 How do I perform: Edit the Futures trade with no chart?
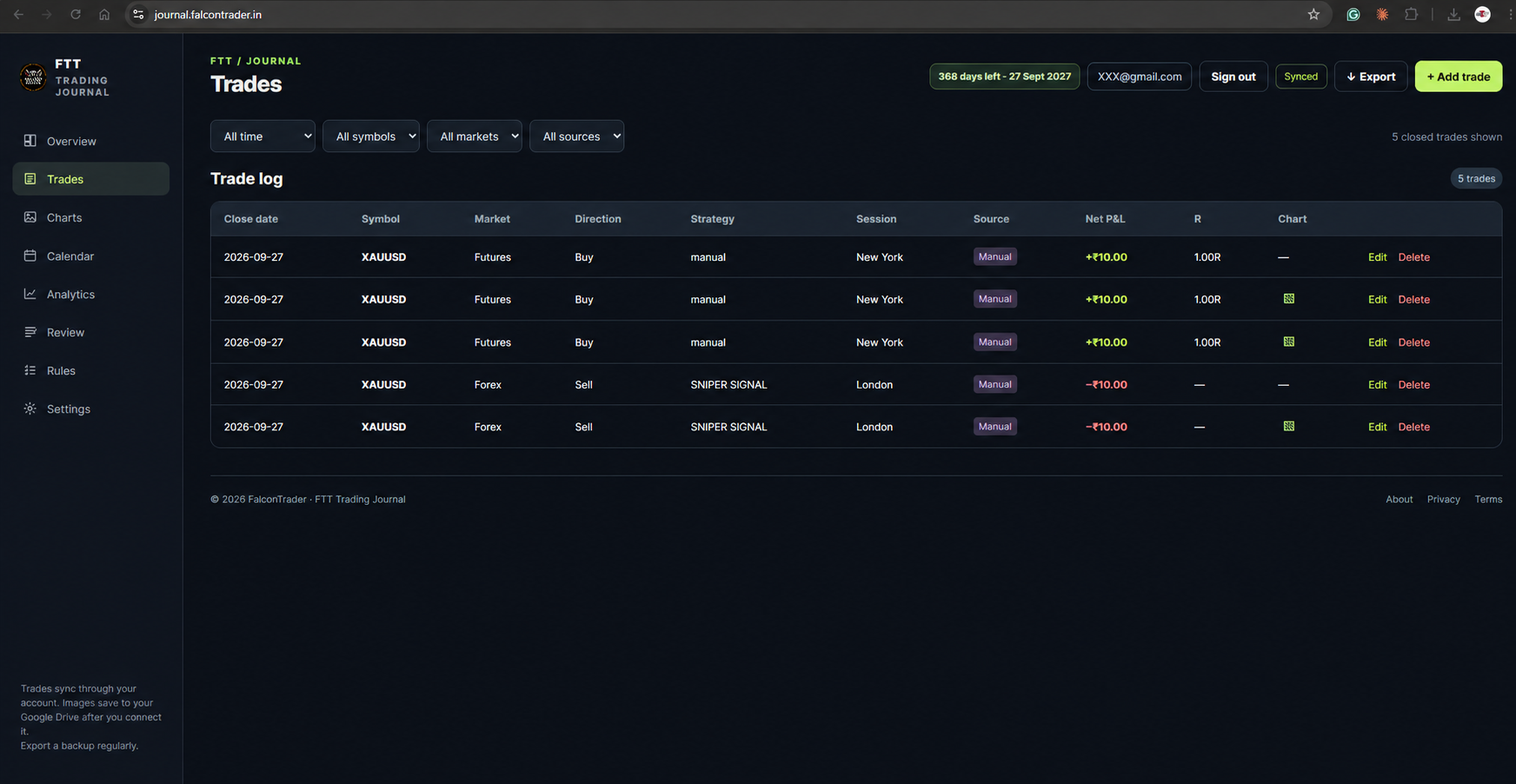pyautogui.click(x=1377, y=257)
